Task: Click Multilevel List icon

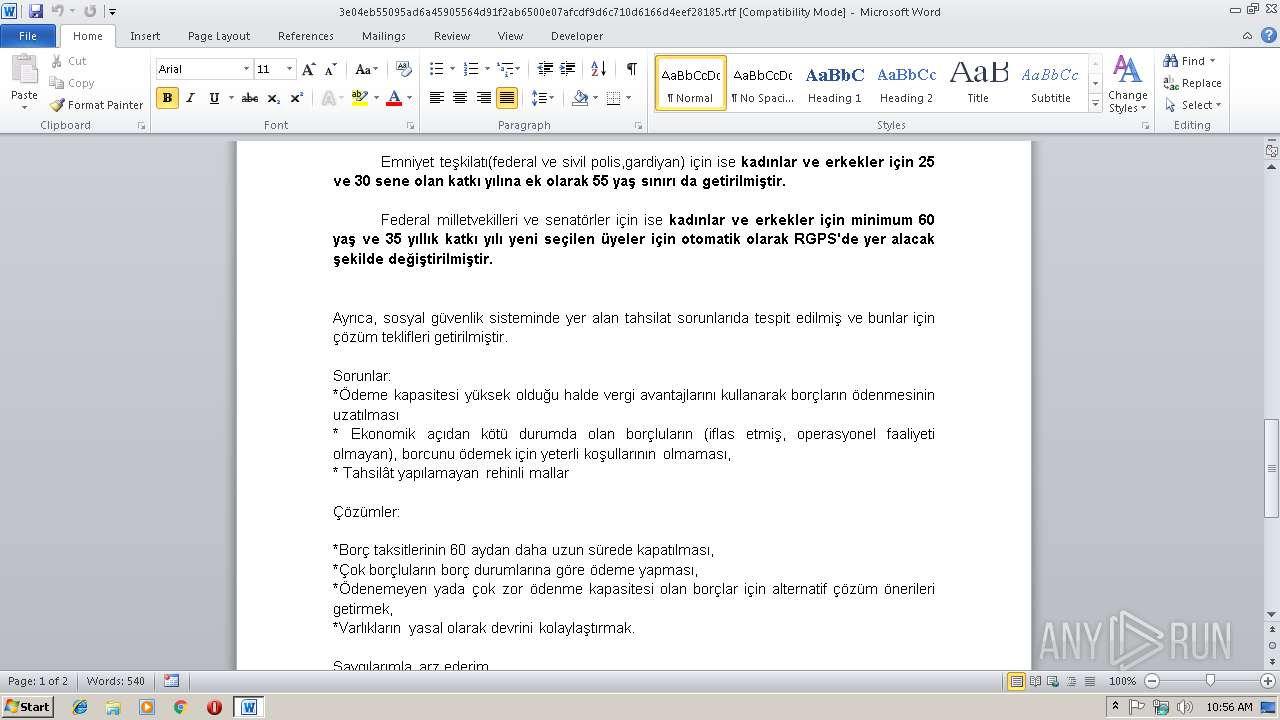Action: pos(507,69)
